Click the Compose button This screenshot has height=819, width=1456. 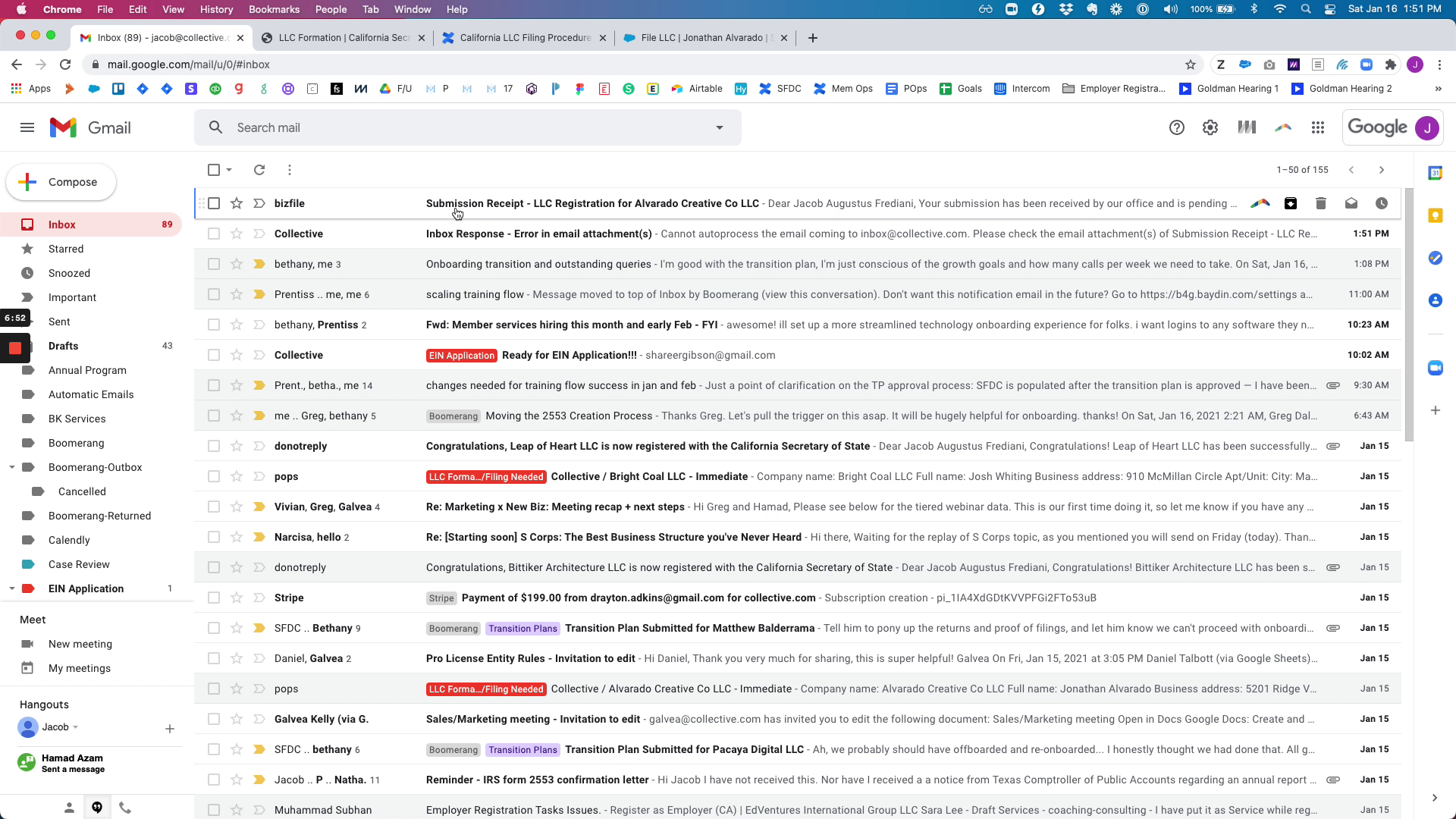pos(61,182)
